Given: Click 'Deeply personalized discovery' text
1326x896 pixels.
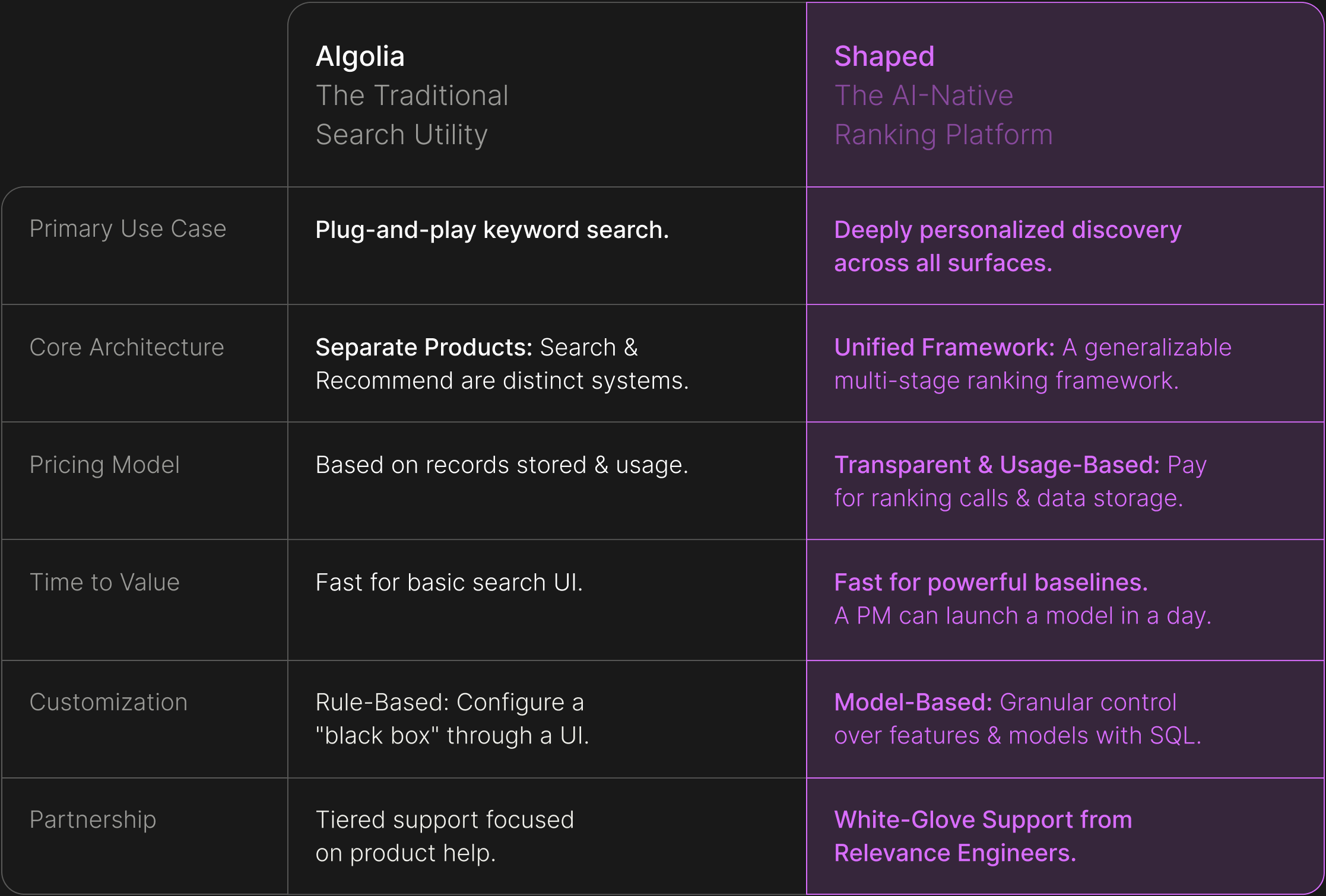Looking at the screenshot, I should tap(1008, 230).
